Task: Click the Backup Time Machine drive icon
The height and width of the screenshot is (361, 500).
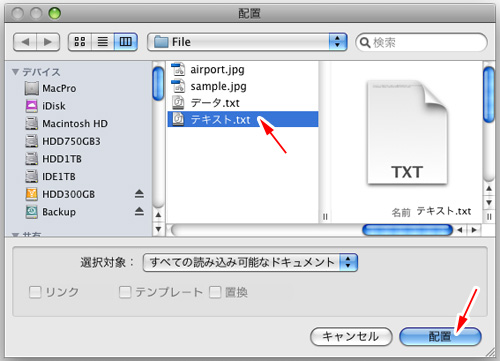Action: (x=32, y=212)
